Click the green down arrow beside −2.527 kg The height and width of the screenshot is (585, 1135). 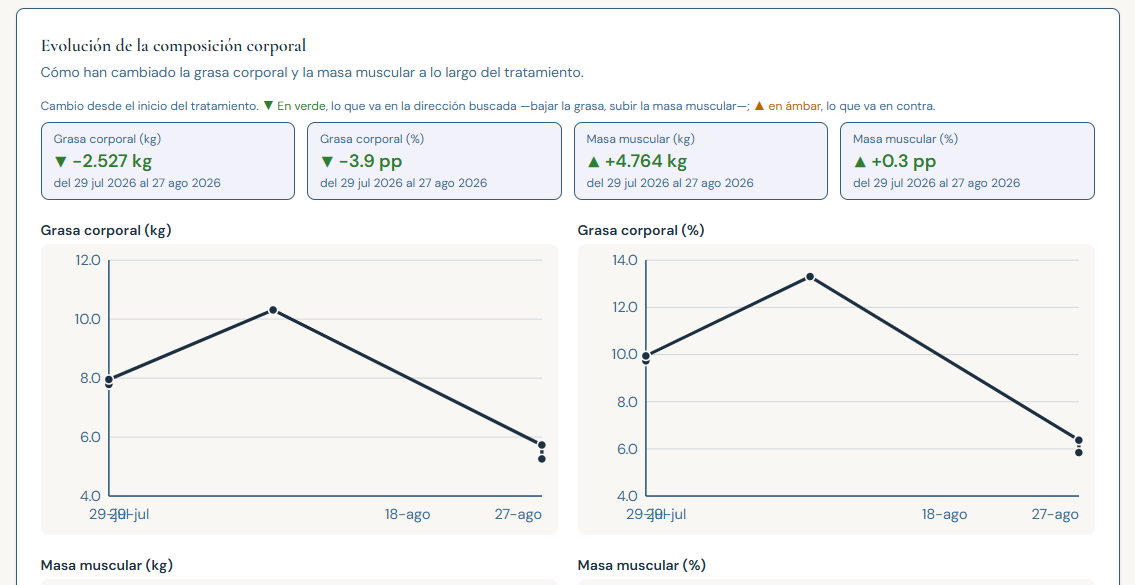(60, 161)
